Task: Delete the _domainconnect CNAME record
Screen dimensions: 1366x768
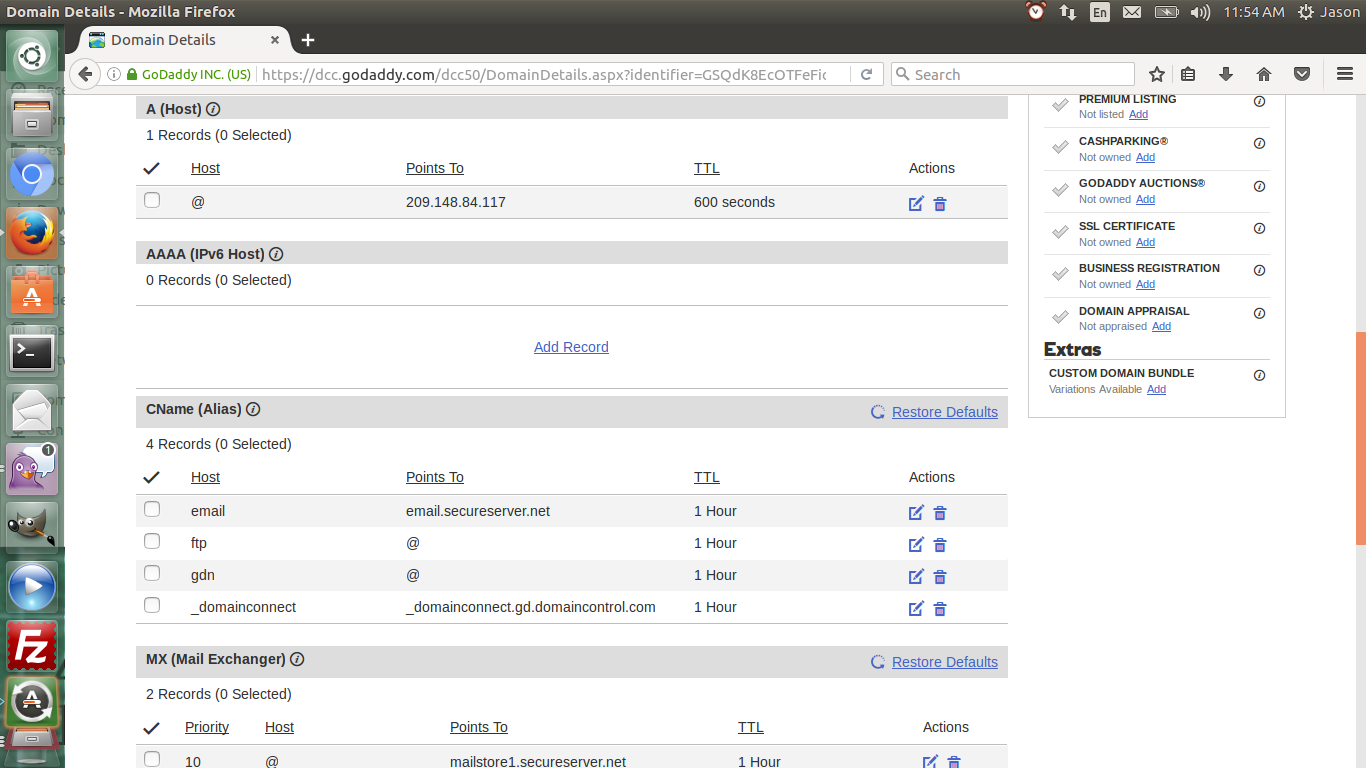Action: pyautogui.click(x=940, y=609)
